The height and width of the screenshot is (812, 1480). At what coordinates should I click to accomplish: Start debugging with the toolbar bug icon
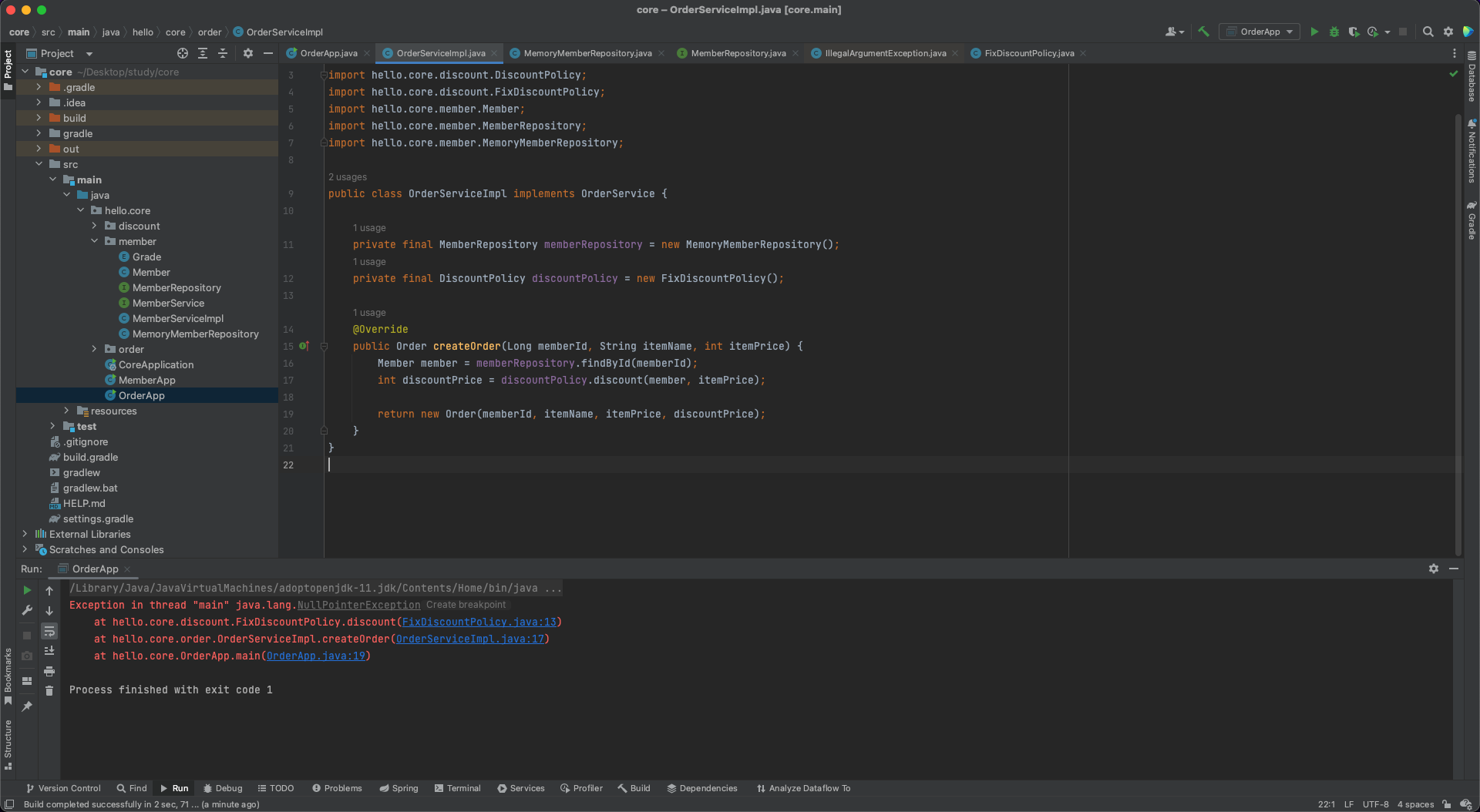click(1334, 32)
